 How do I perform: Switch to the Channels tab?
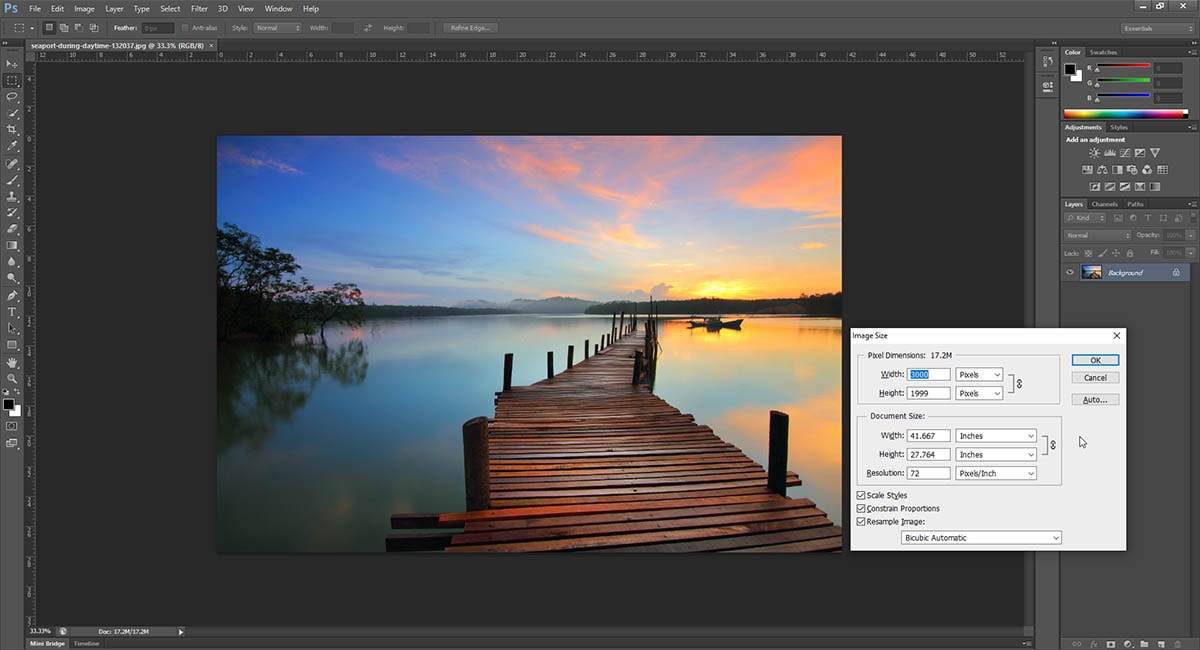point(1105,204)
